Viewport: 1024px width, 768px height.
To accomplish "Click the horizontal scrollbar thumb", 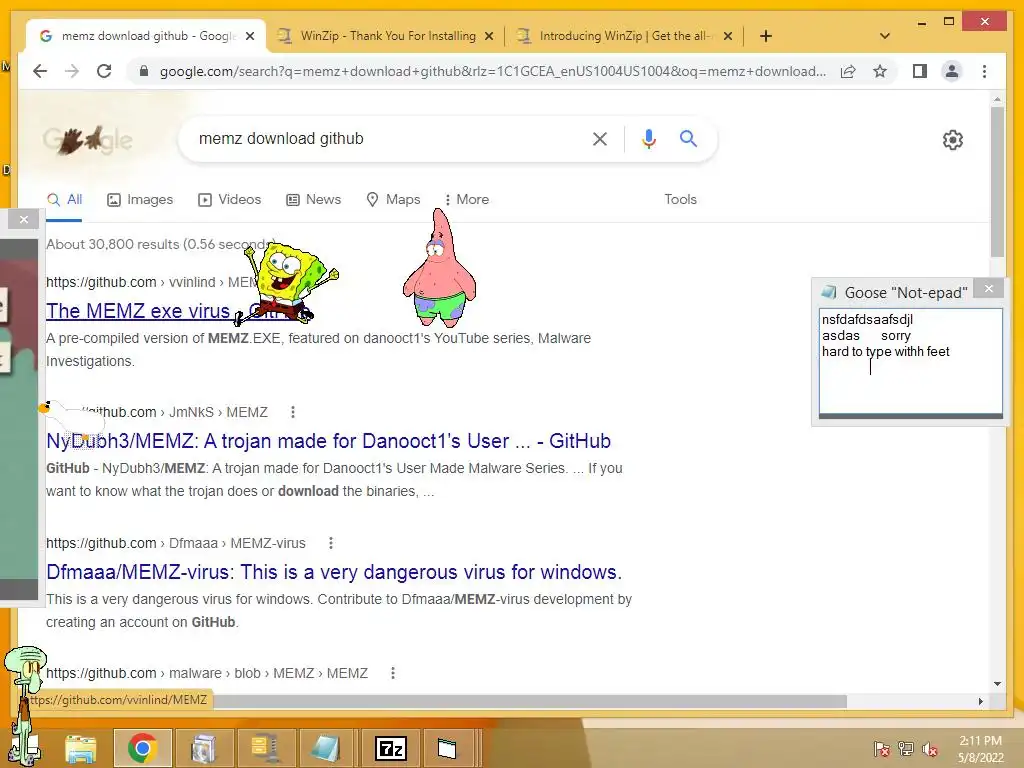I will (x=530, y=701).
